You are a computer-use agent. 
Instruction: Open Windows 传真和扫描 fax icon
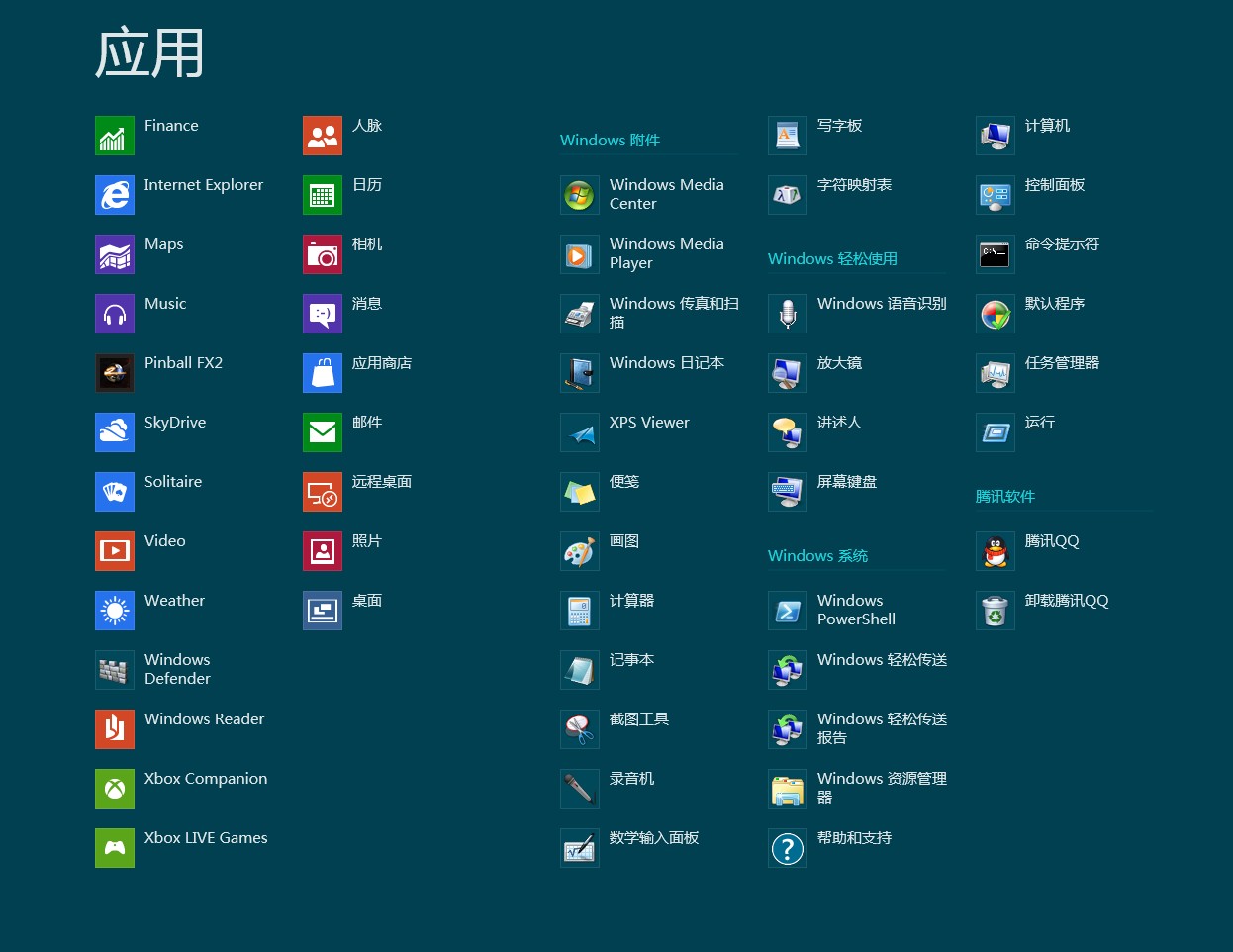(x=580, y=314)
